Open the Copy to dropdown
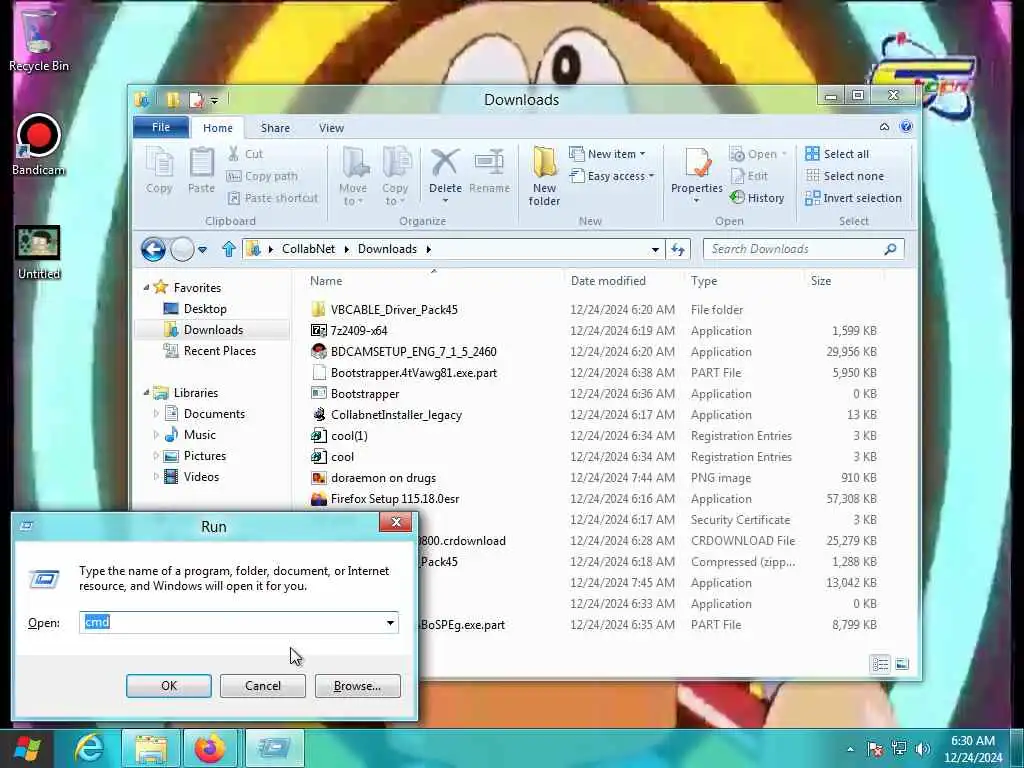Viewport: 1024px width, 768px height. point(395,176)
